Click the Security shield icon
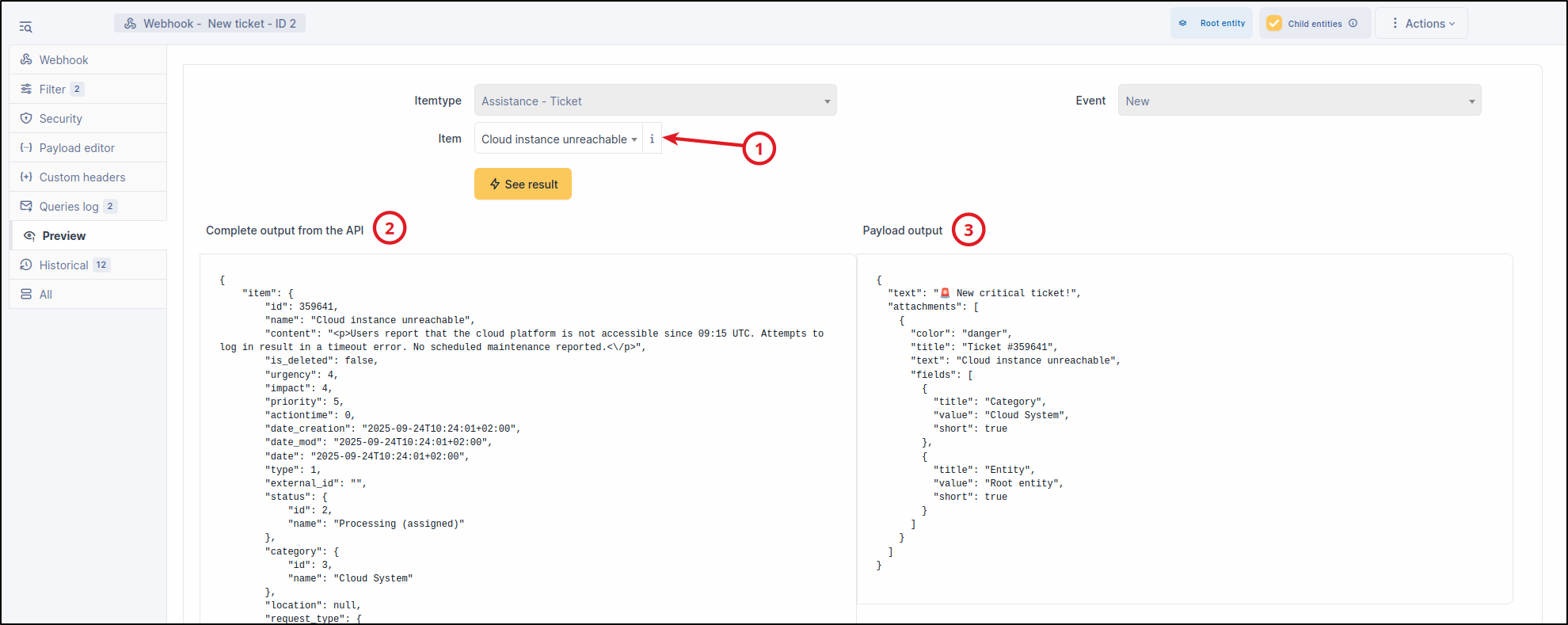The width and height of the screenshot is (1568, 625). [x=26, y=118]
